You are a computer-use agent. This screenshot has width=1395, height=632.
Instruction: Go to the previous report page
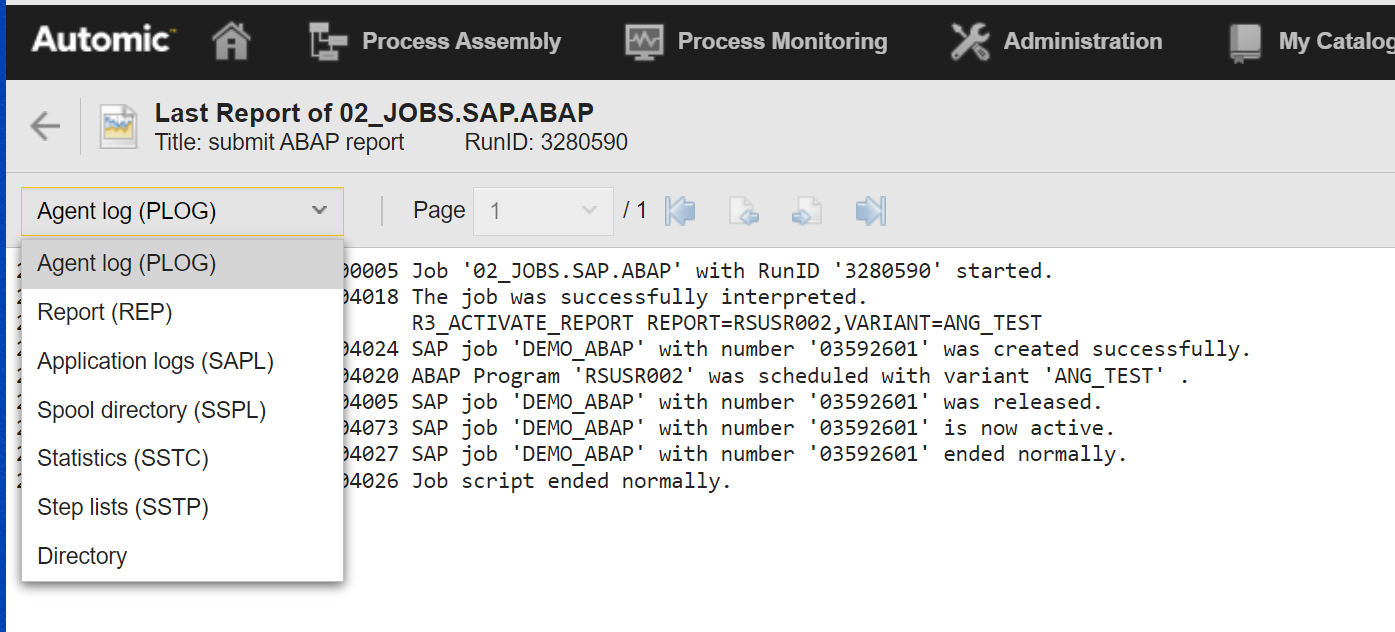click(743, 211)
